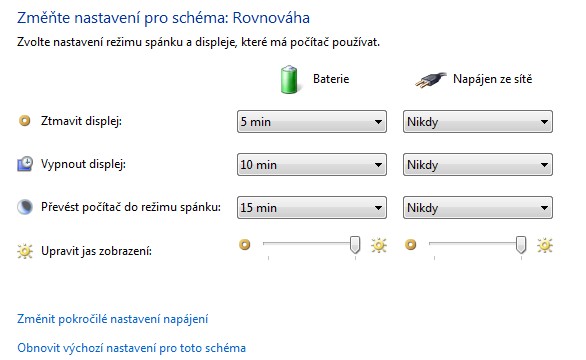This screenshot has width=586, height=360.
Task: Open Vypnout displej battery dropdown showing 10 min
Action: [312, 164]
